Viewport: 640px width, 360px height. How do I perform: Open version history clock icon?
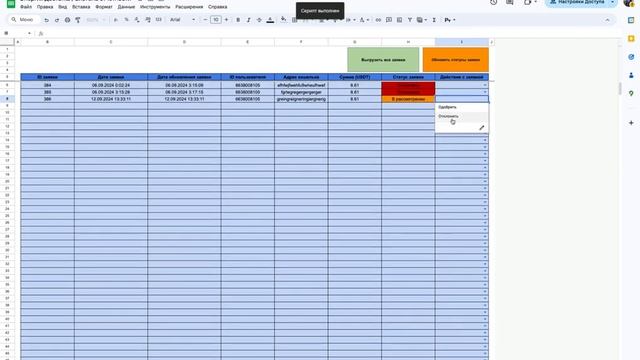point(493,2)
